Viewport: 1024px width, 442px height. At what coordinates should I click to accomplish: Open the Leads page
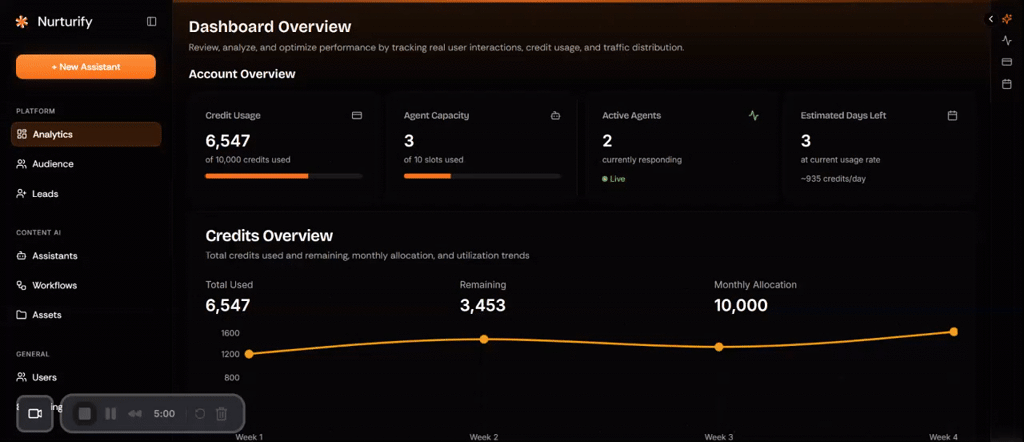[86, 194]
